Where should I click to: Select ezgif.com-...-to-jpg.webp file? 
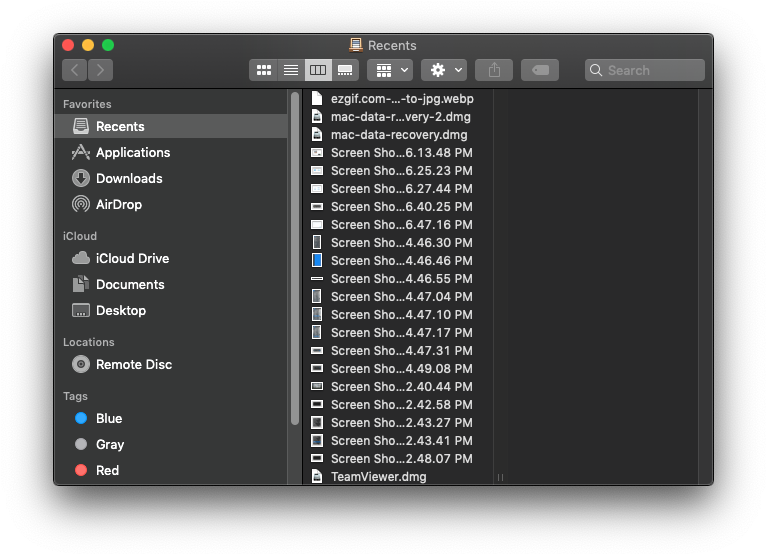[x=398, y=99]
